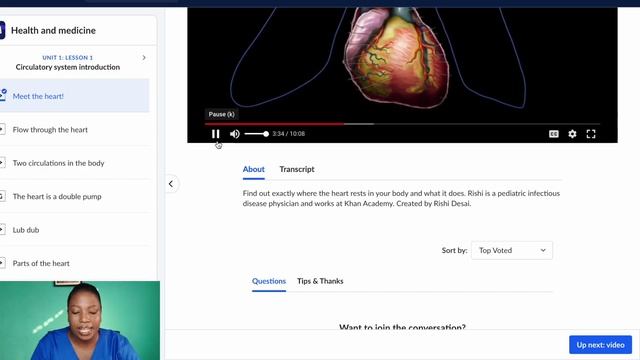Click the Meet the heart! completed icon
Image resolution: width=640 pixels, height=360 pixels.
click(x=3, y=95)
